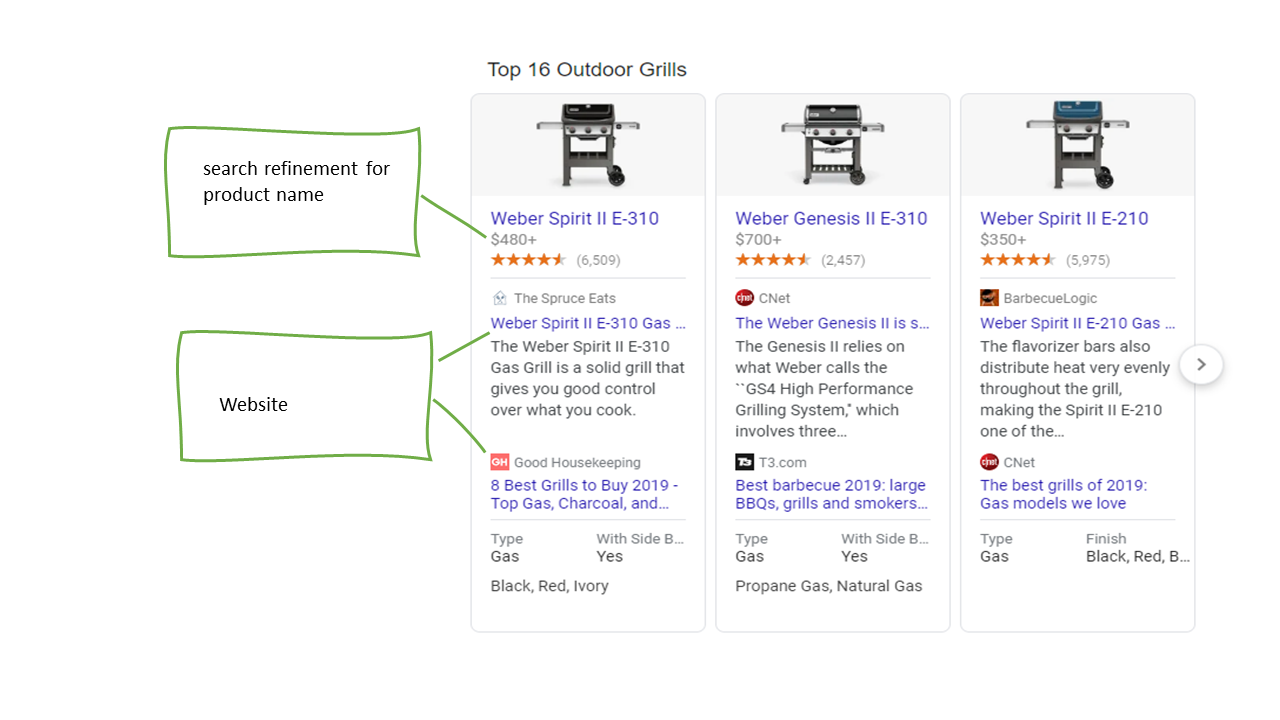Click Weber Spirit II E-310 grill image

tap(588, 145)
